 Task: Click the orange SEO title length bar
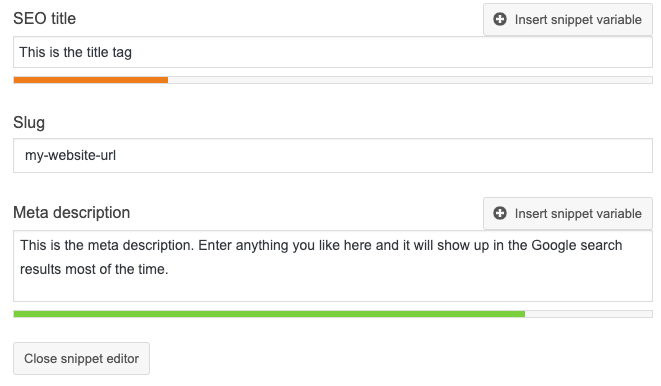pos(91,80)
